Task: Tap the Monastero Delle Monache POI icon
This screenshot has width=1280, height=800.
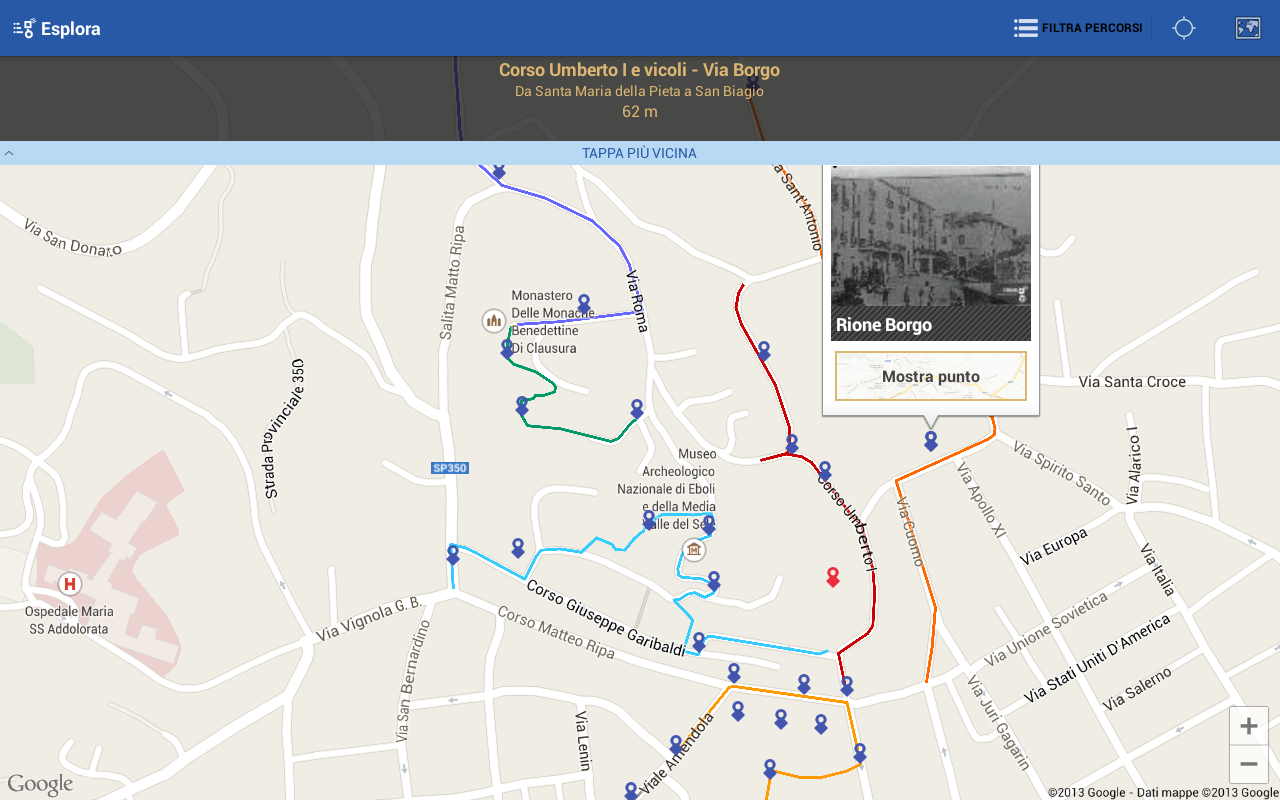Action: coord(493,320)
